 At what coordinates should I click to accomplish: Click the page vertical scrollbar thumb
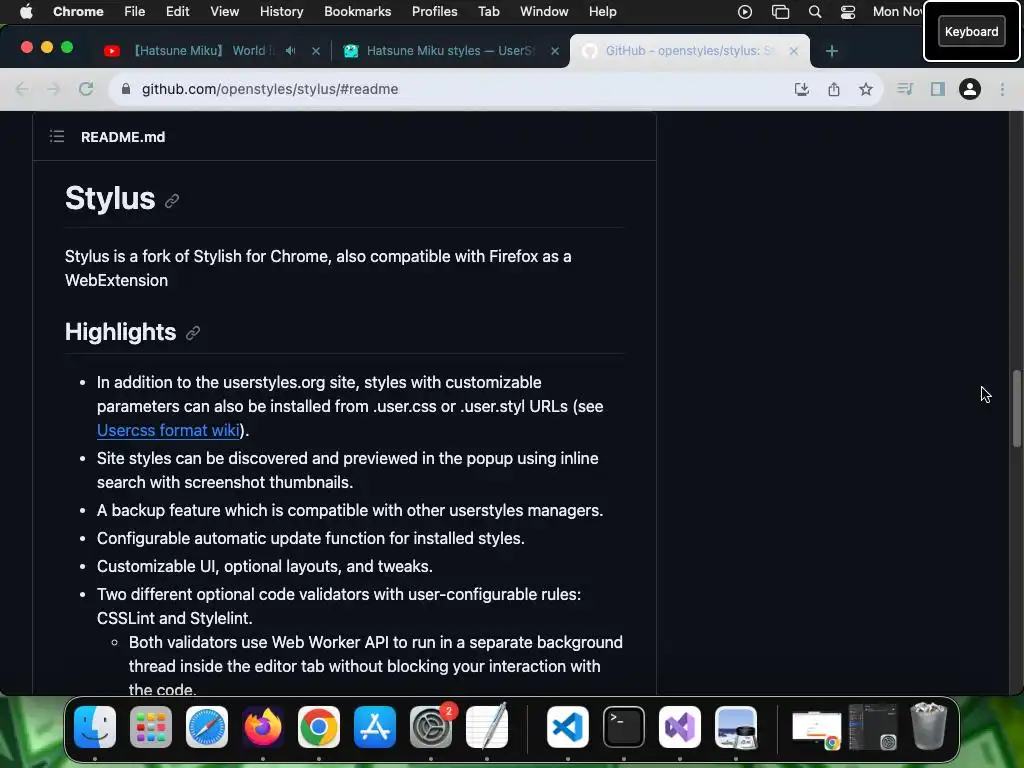[1016, 409]
